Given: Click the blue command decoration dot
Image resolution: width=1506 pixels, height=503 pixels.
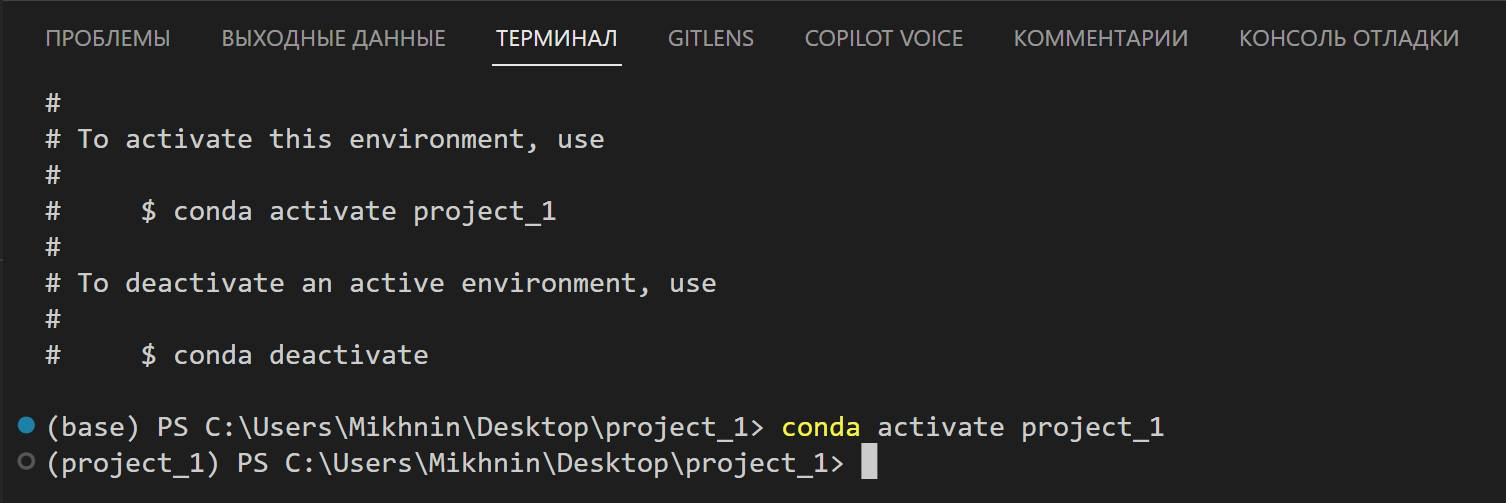Looking at the screenshot, I should (27, 427).
